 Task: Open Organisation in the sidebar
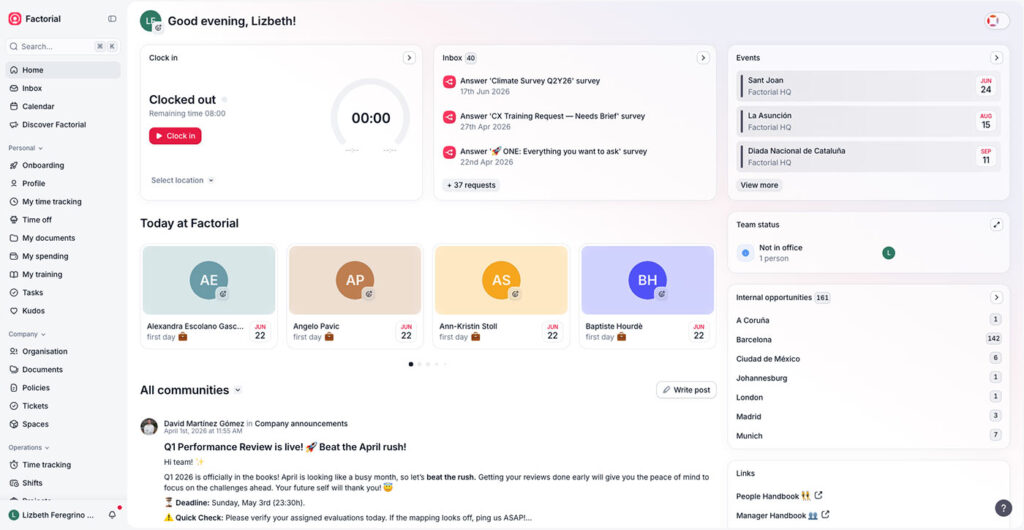pyautogui.click(x=63, y=351)
